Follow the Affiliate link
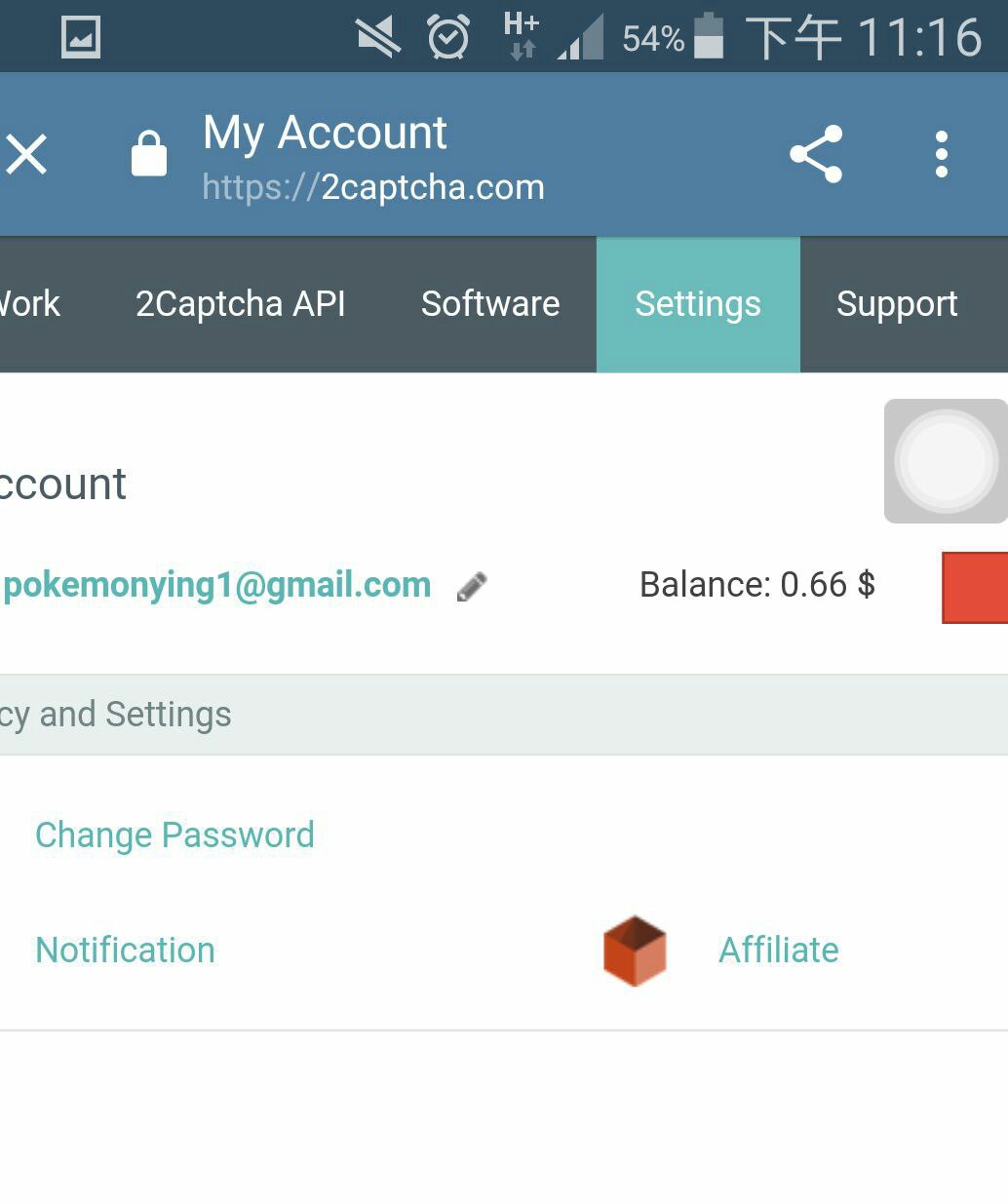Screen dimensions: 1008x1204 point(779,951)
